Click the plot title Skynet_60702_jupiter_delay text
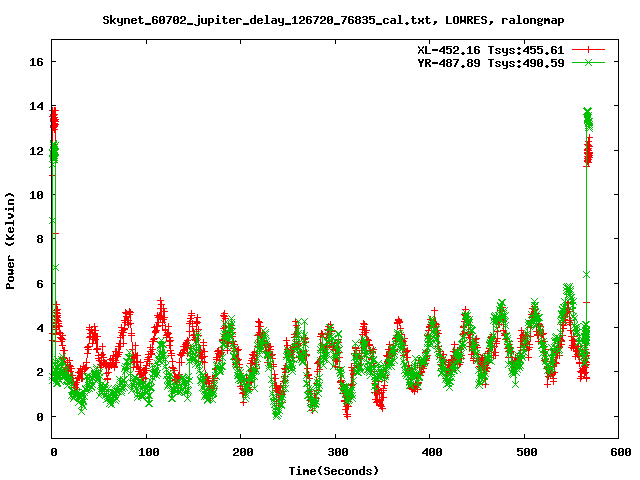Viewport: 640px width, 480px height. coord(333,20)
